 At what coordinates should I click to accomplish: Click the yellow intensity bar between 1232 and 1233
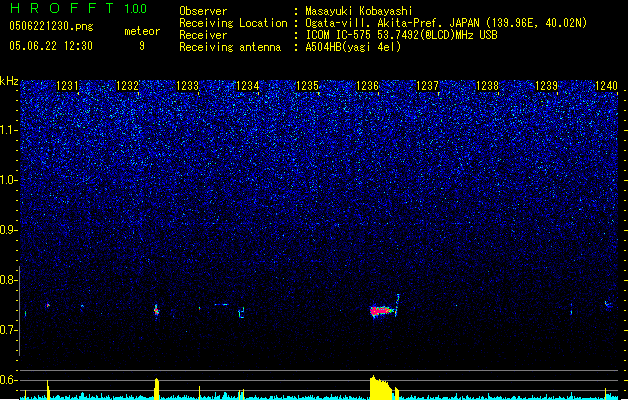point(156,389)
